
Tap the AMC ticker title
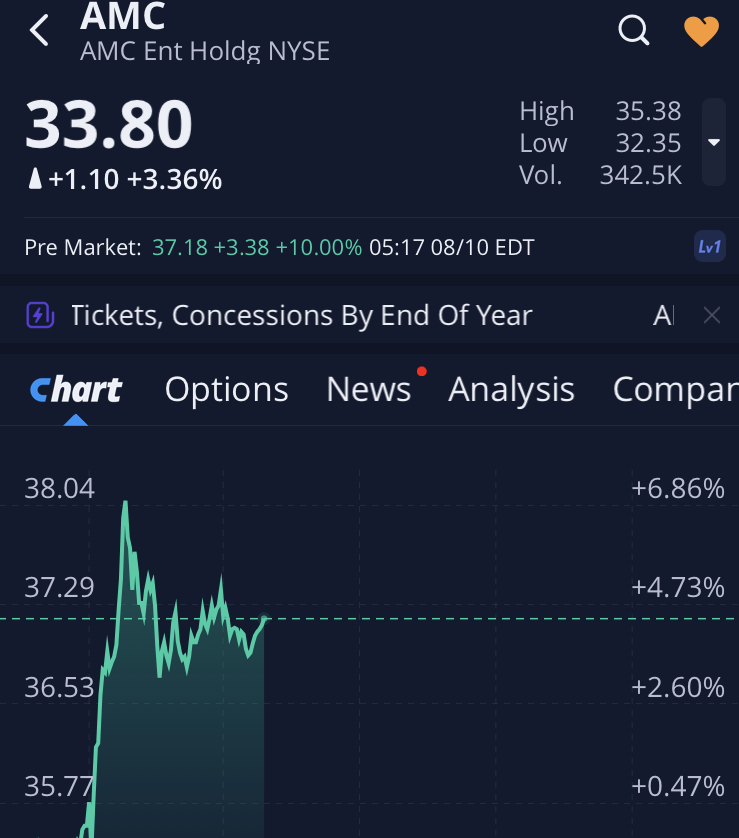123,16
